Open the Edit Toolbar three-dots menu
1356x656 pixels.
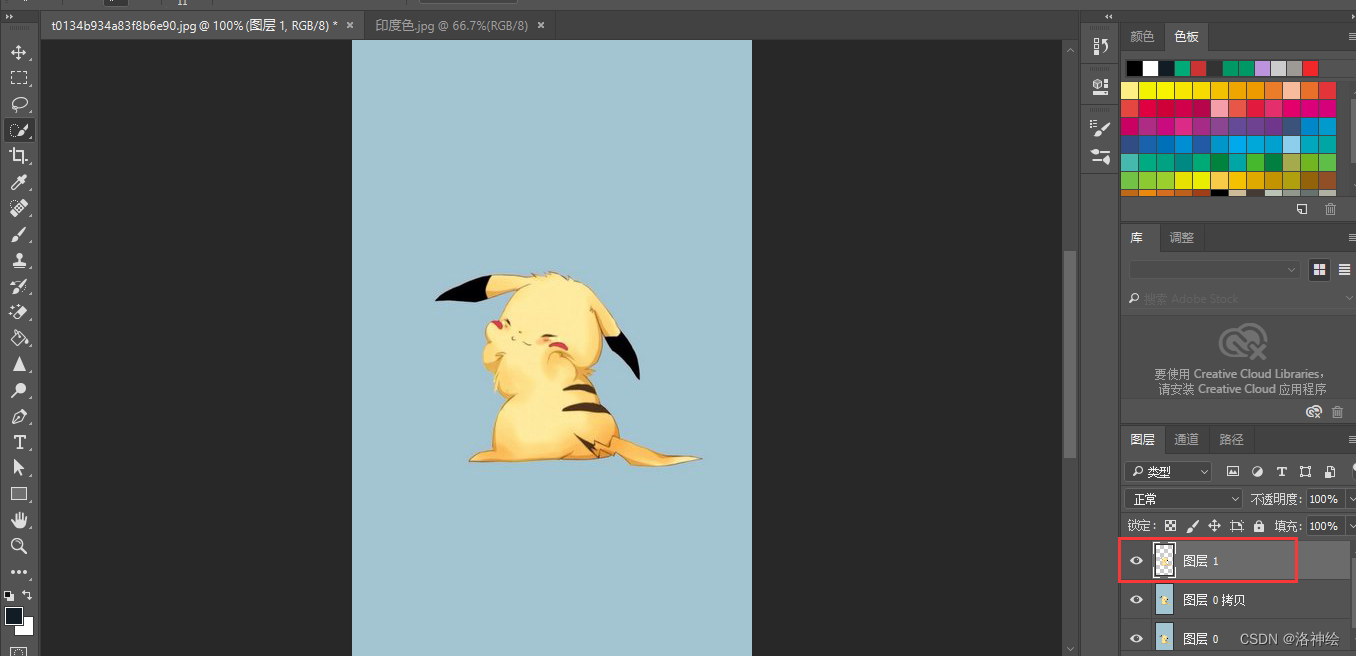click(19, 572)
